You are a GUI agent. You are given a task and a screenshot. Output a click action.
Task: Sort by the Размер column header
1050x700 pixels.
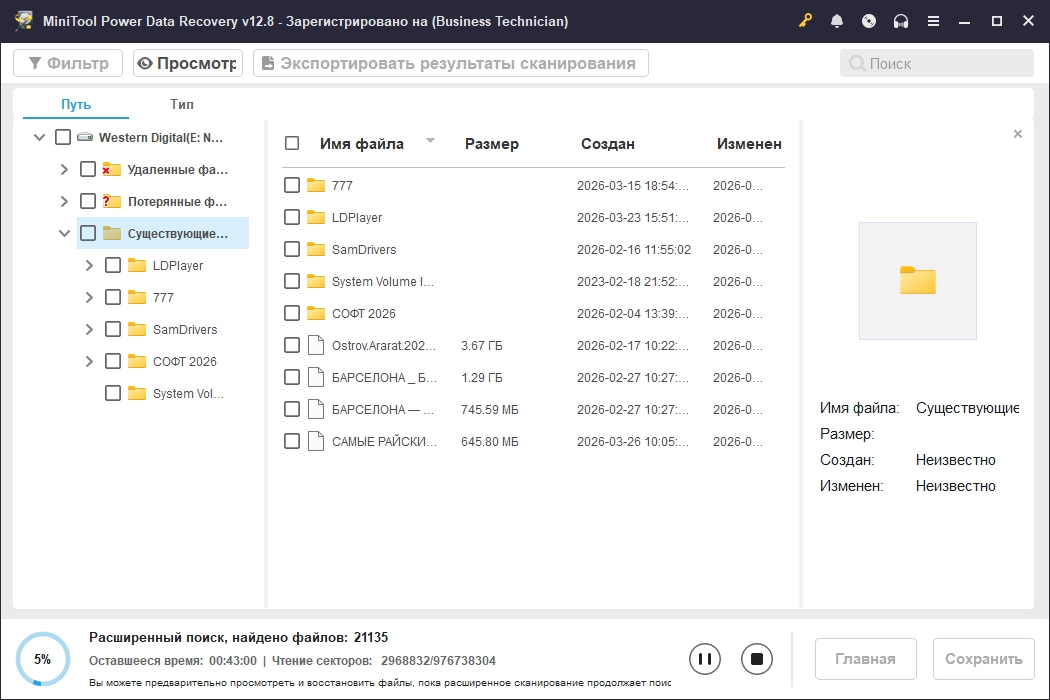tap(492, 144)
